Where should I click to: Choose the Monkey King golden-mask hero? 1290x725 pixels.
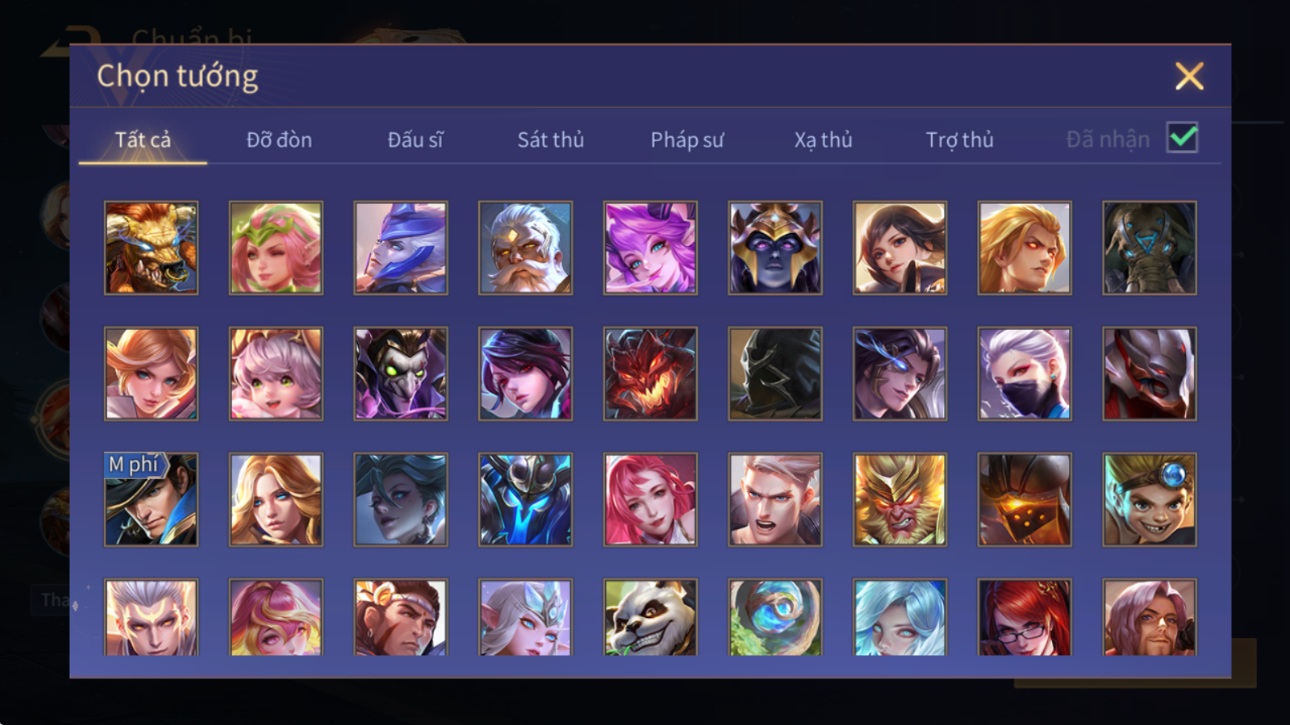pyautogui.click(x=899, y=499)
